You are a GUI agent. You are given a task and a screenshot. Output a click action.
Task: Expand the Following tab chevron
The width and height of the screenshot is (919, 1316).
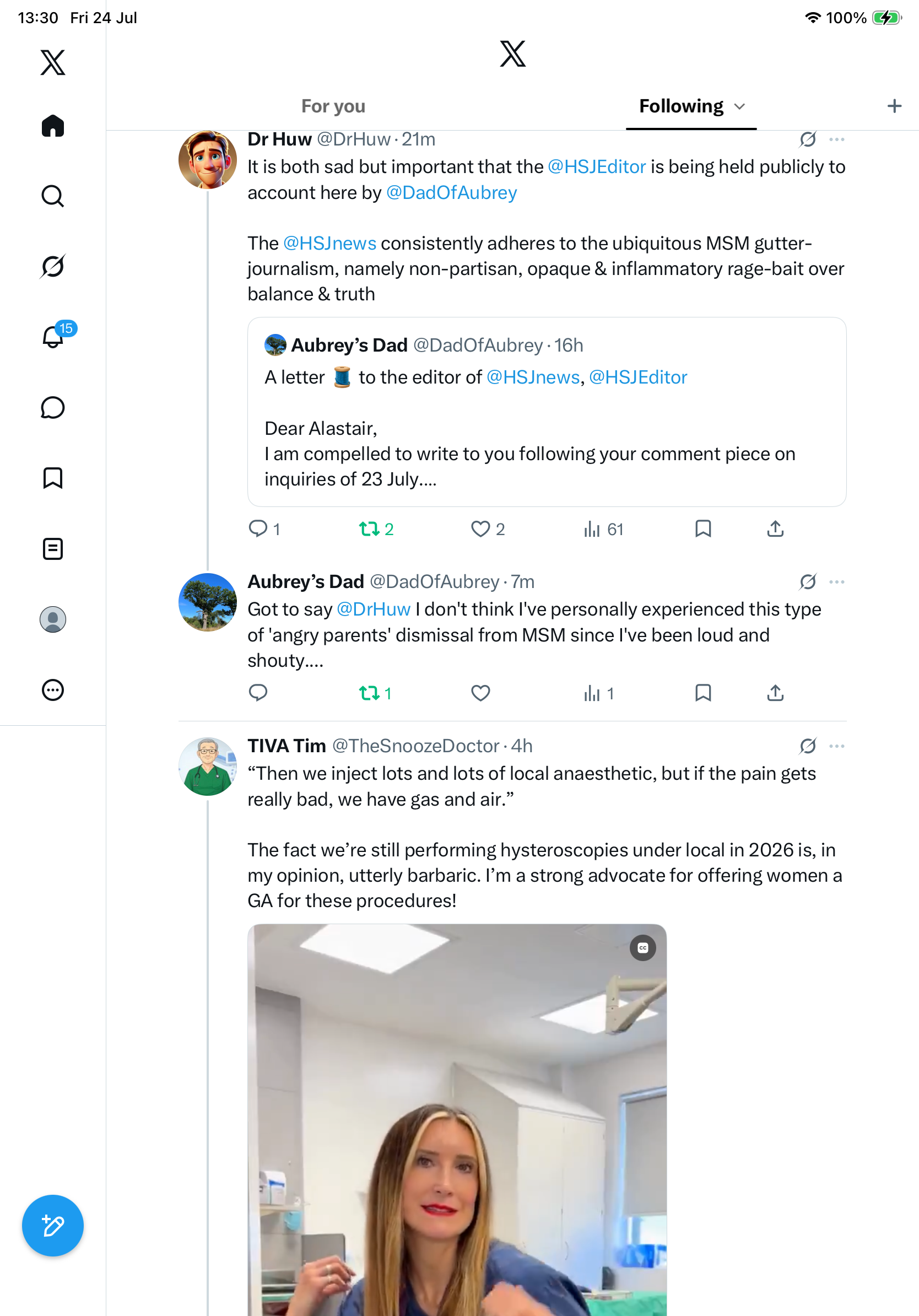tap(740, 106)
